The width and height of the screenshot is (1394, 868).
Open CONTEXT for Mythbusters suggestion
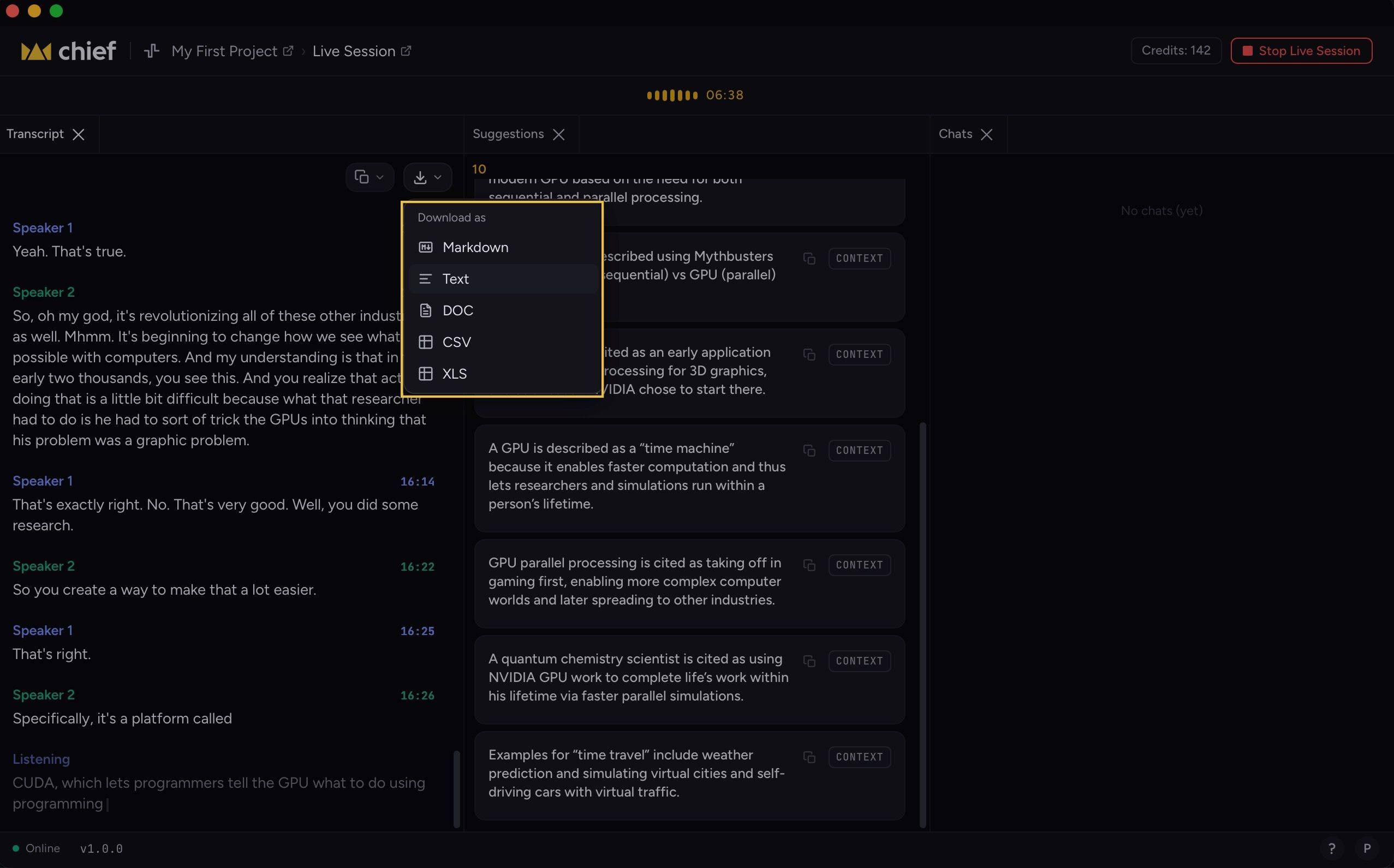click(859, 259)
